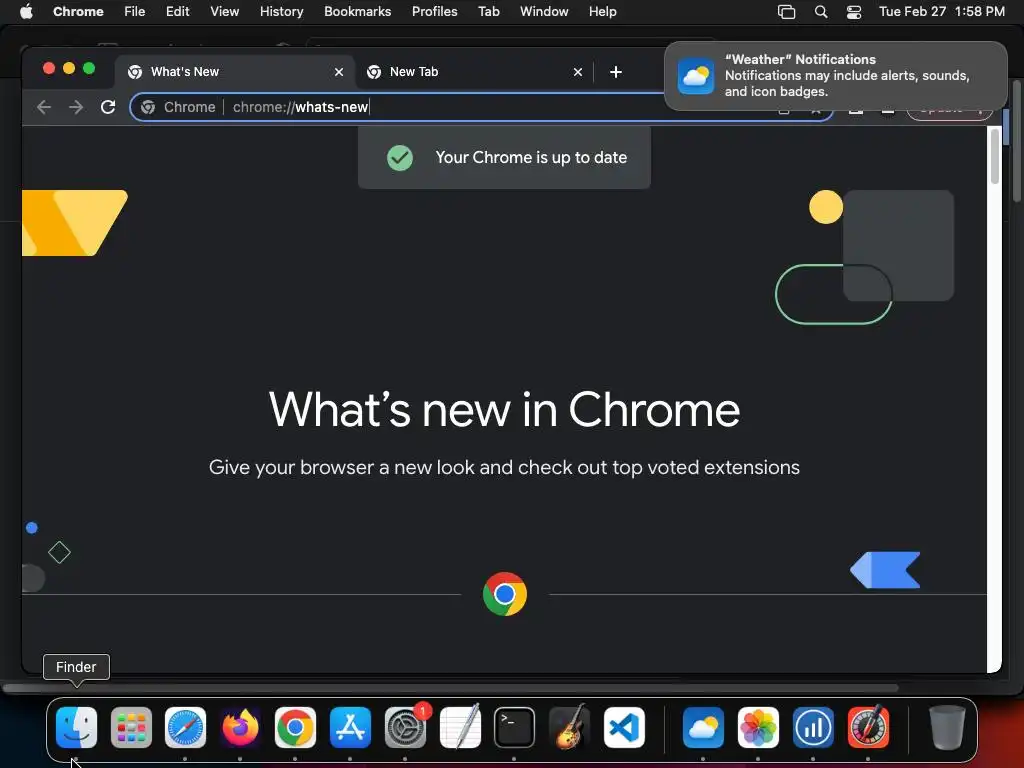Switch to the What's New tab
This screenshot has height=768, width=1024.
click(236, 72)
